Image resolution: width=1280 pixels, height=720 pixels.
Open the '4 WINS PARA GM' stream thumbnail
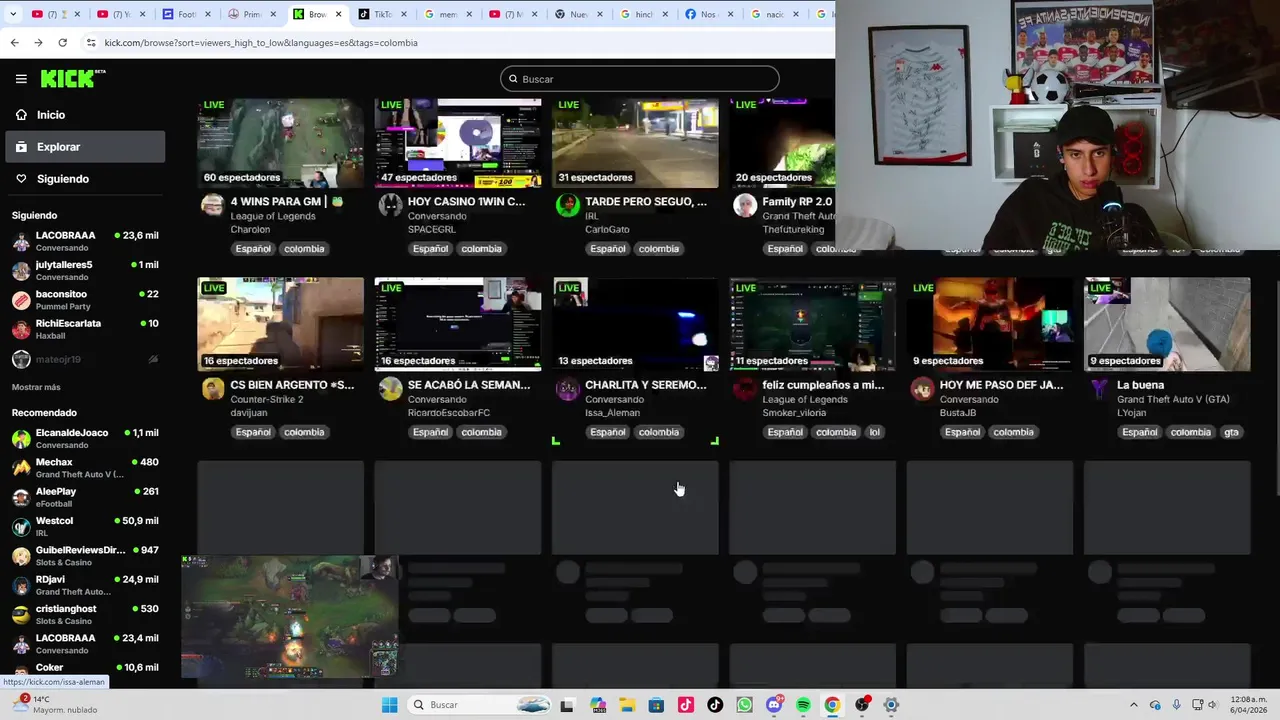(280, 143)
